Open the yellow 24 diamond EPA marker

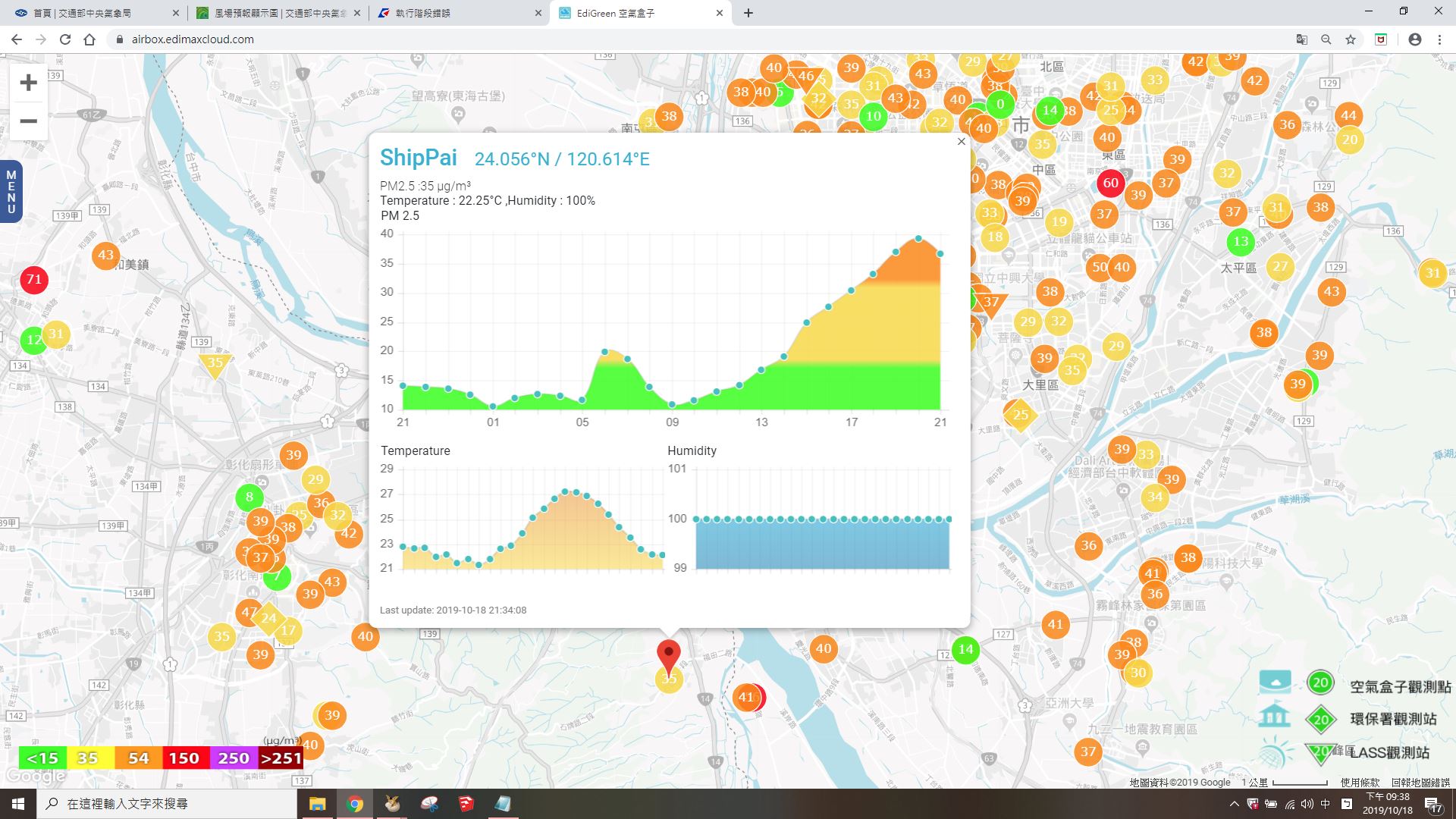[x=268, y=618]
